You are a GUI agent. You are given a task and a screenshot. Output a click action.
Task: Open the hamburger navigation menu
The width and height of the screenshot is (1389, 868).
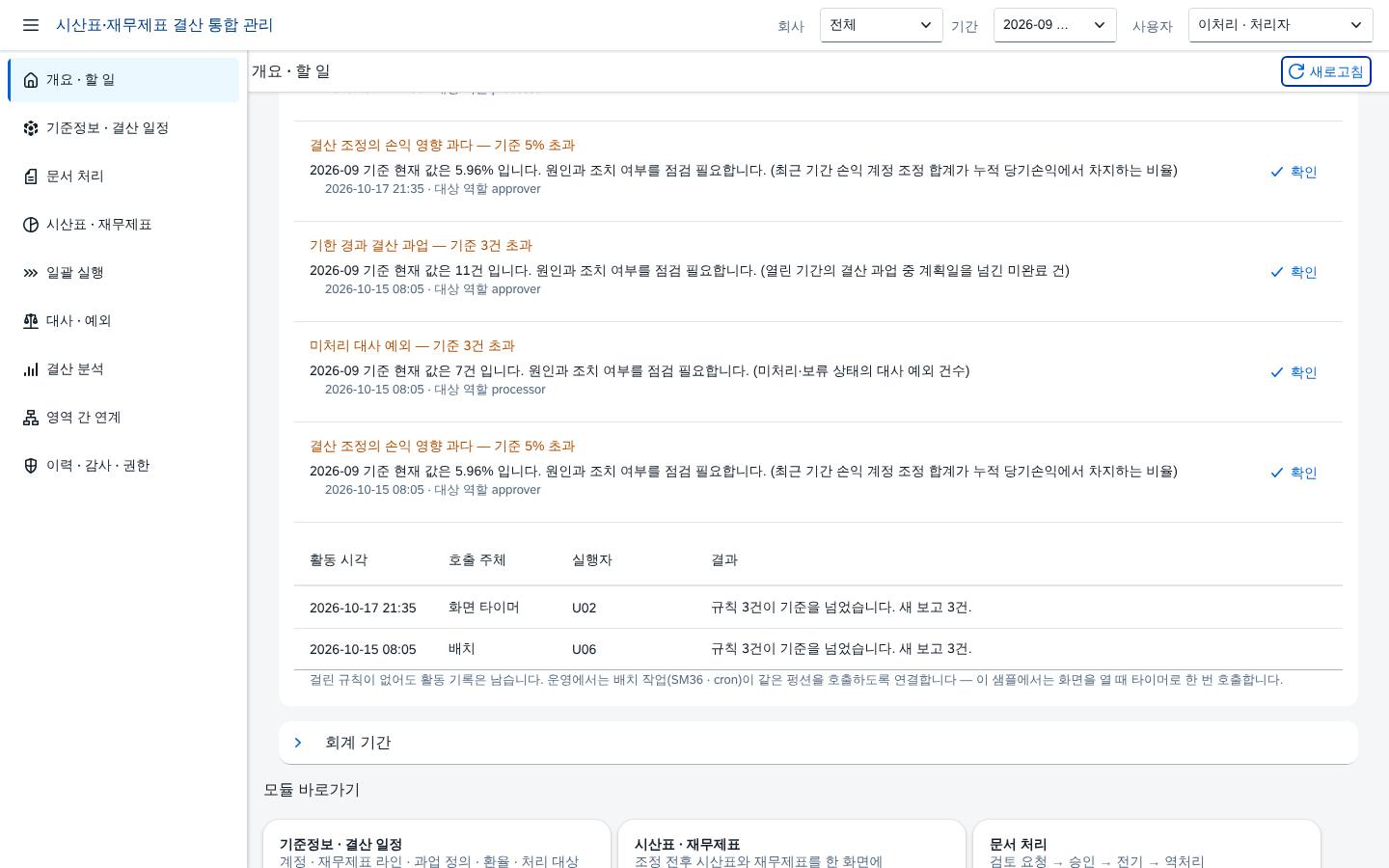(31, 25)
